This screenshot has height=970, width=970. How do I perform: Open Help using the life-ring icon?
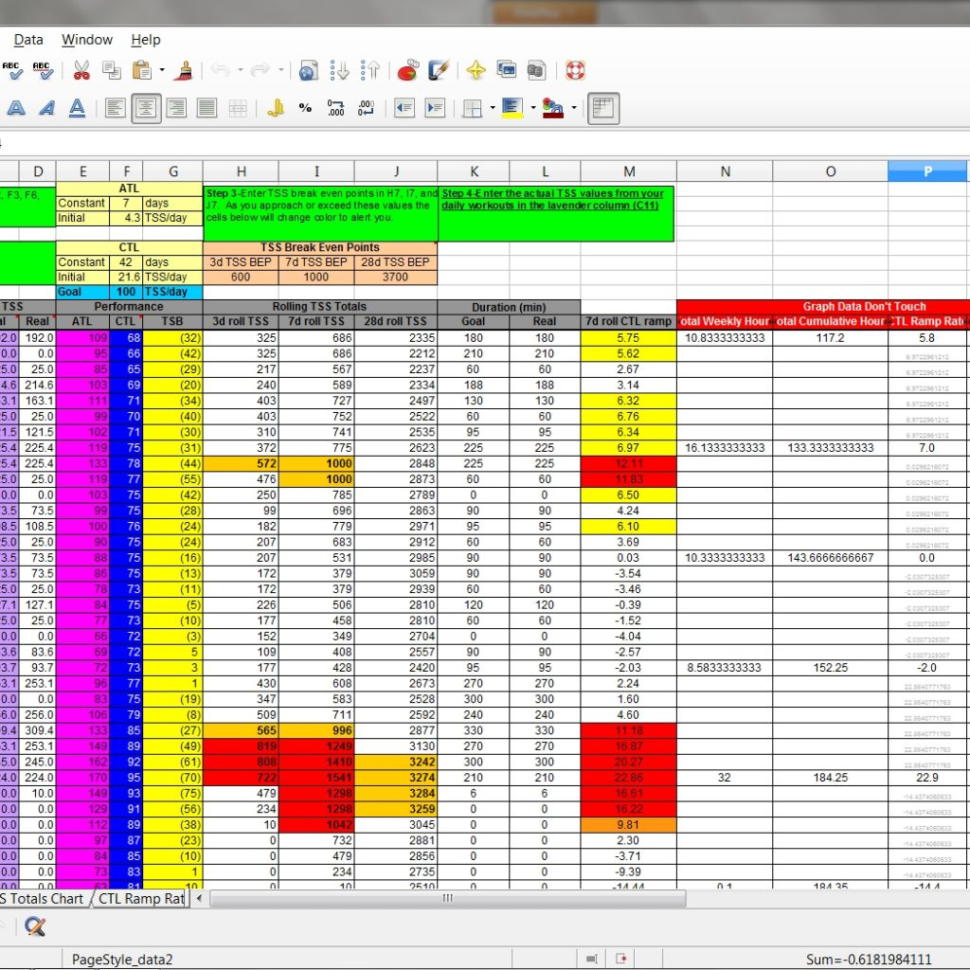(574, 68)
